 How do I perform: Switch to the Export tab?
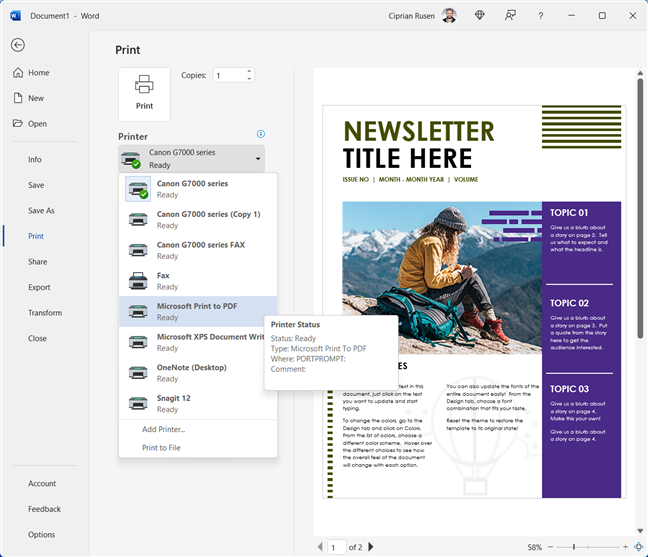(x=39, y=287)
